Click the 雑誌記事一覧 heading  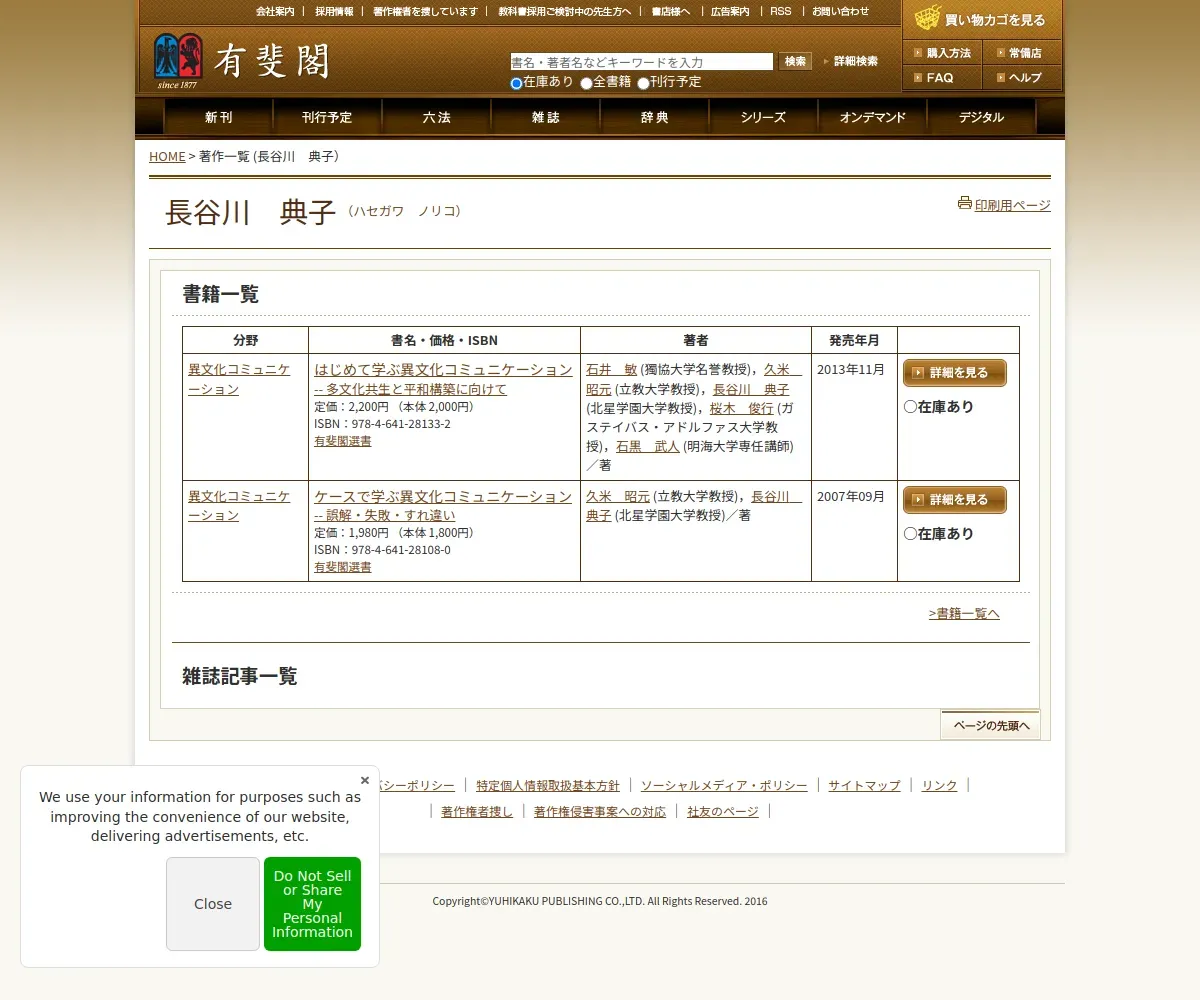[x=240, y=676]
